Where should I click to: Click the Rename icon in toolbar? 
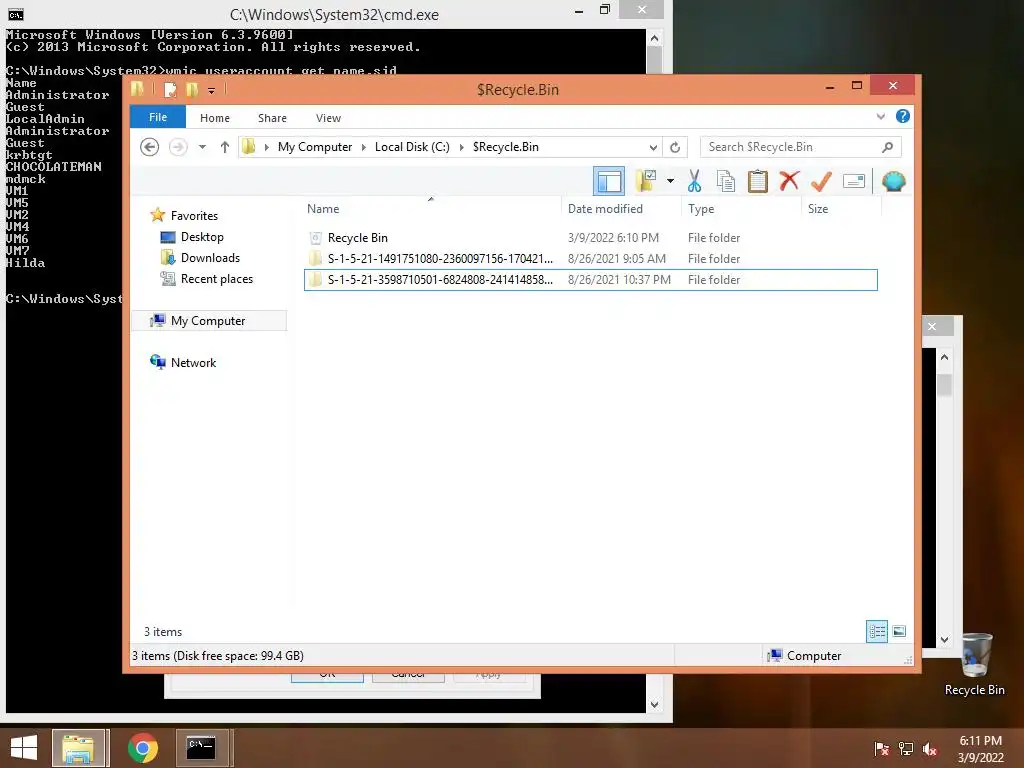854,181
